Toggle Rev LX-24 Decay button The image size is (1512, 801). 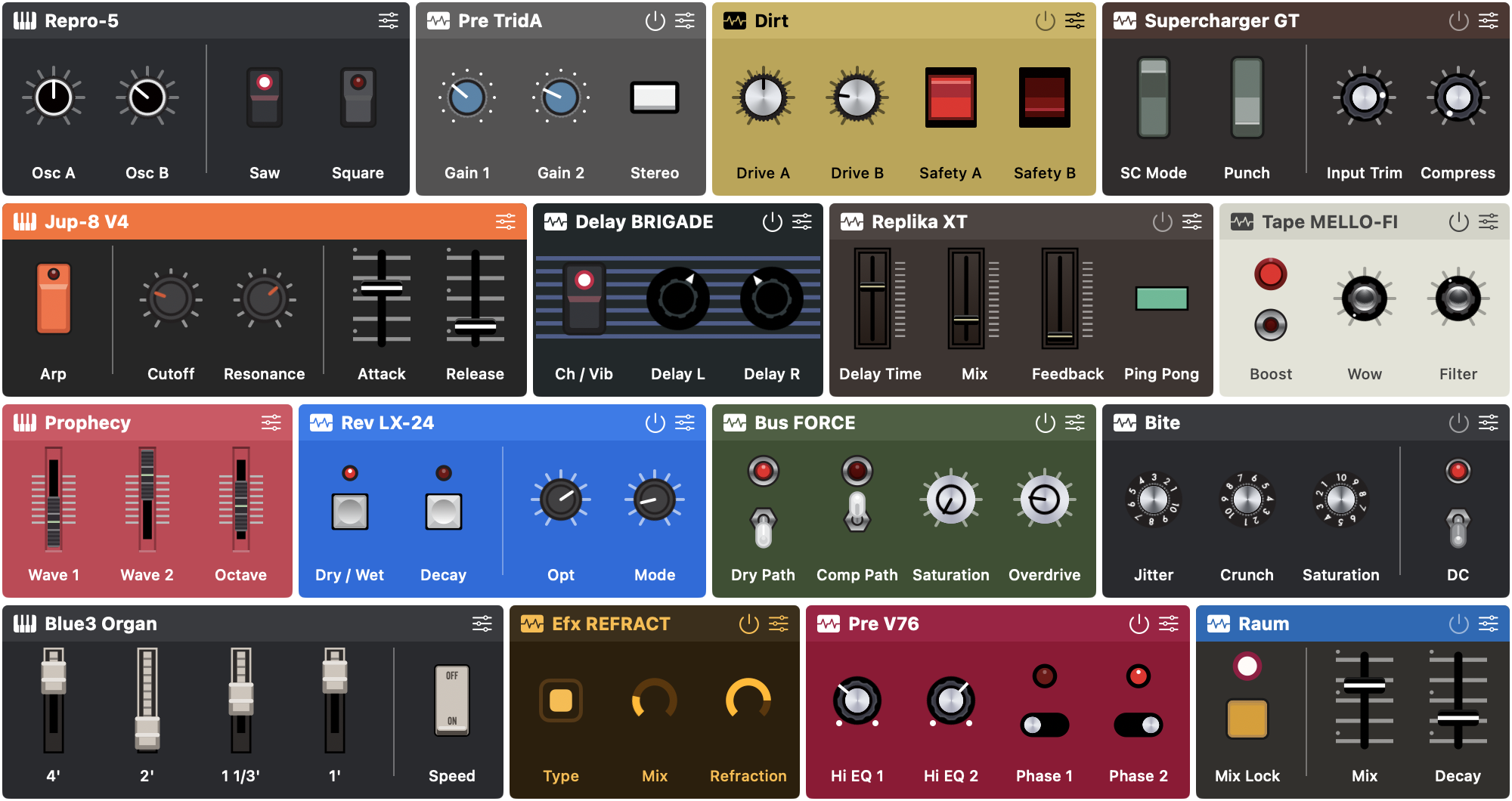[444, 512]
